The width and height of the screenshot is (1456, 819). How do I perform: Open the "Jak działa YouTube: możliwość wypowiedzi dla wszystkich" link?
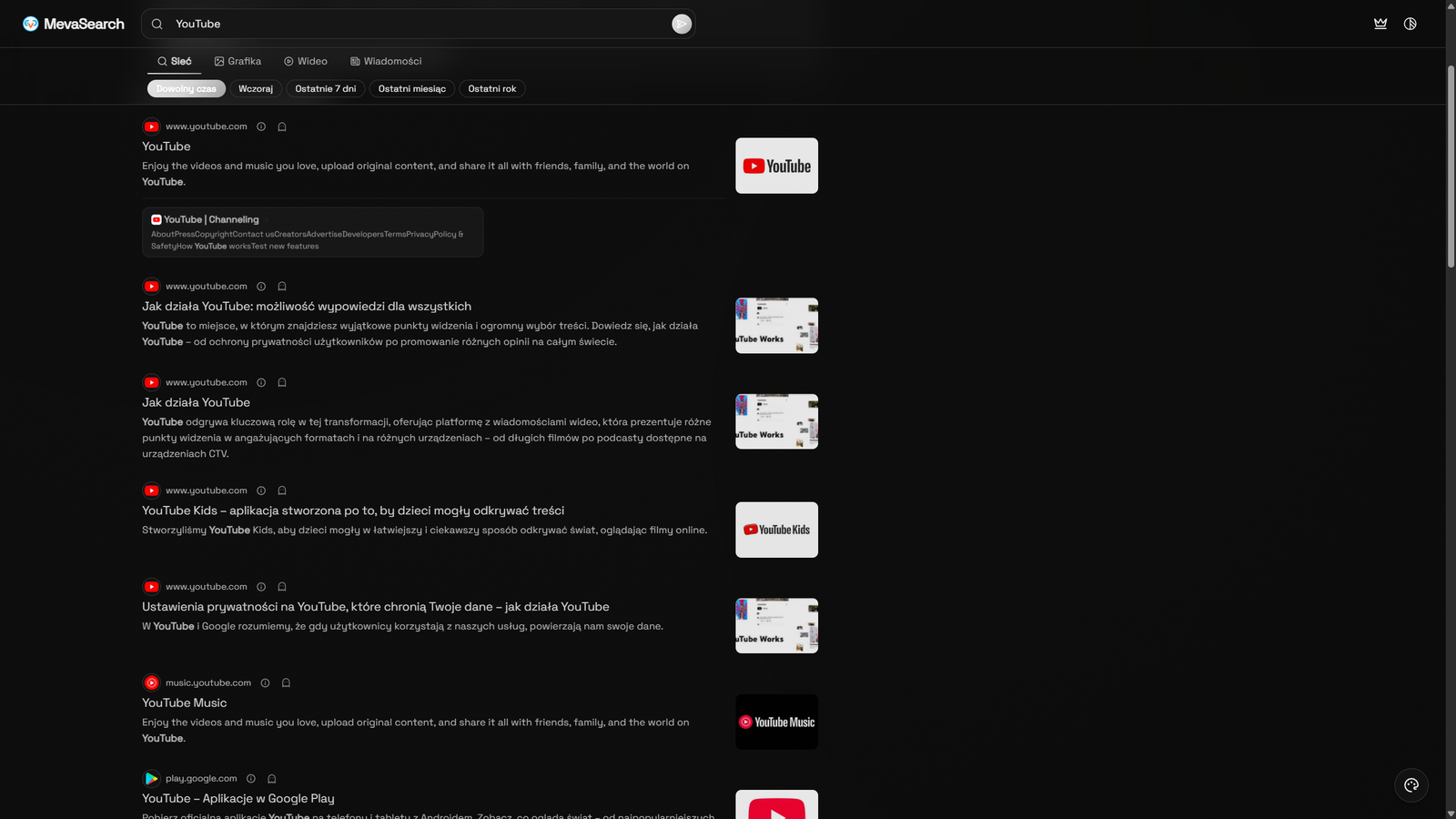point(307,307)
